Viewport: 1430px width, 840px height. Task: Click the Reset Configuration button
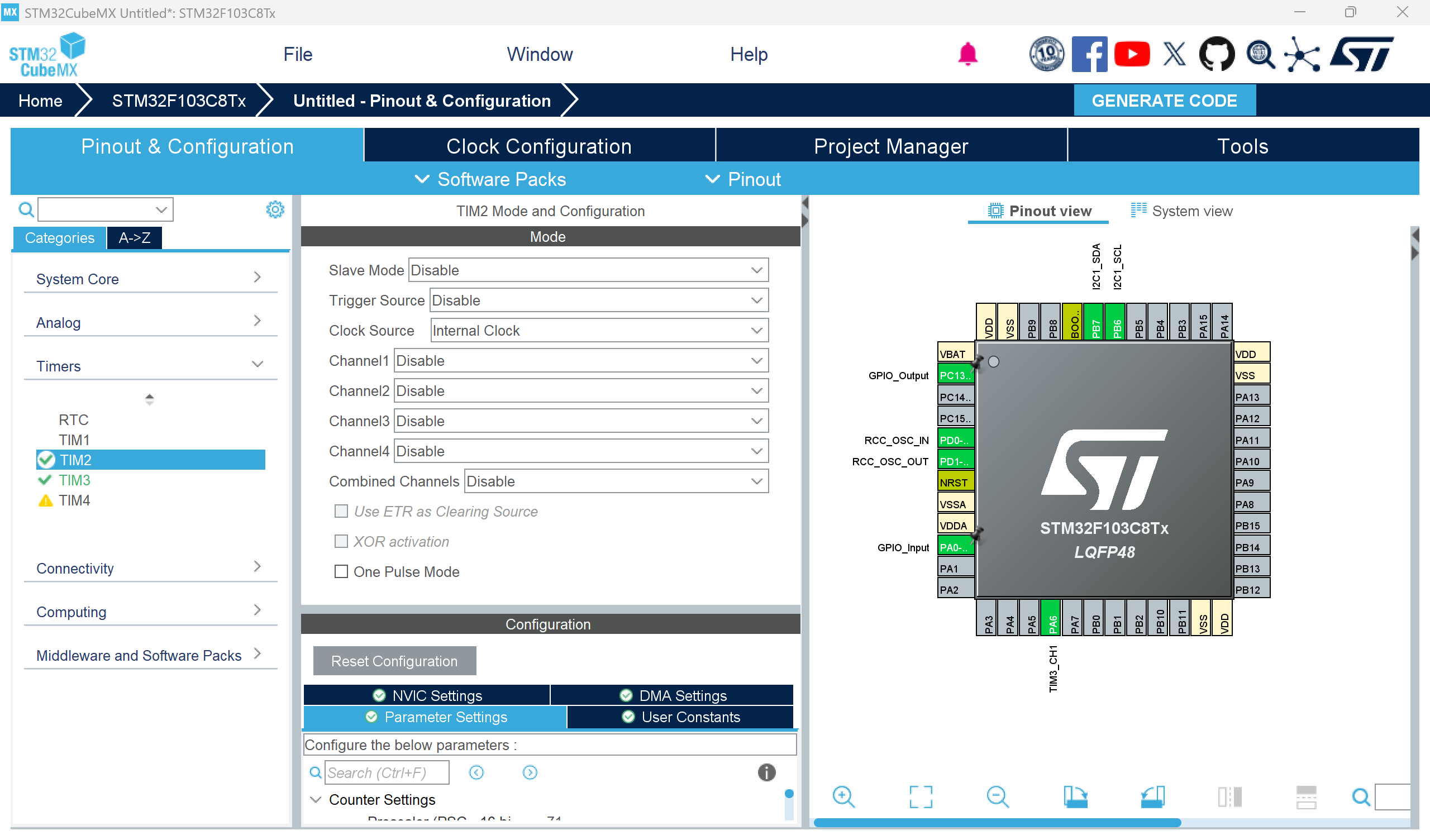click(x=394, y=661)
